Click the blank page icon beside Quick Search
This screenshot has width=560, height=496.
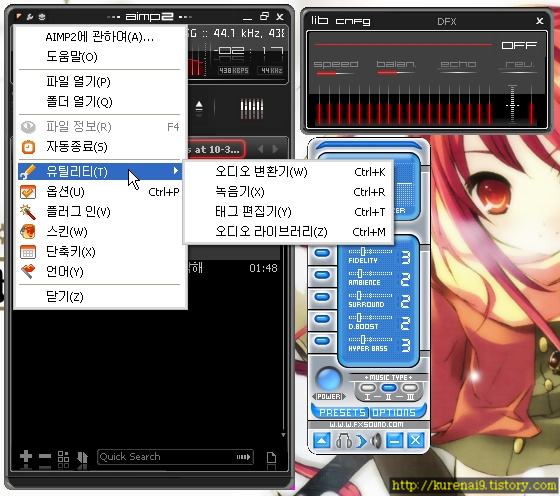[272, 458]
